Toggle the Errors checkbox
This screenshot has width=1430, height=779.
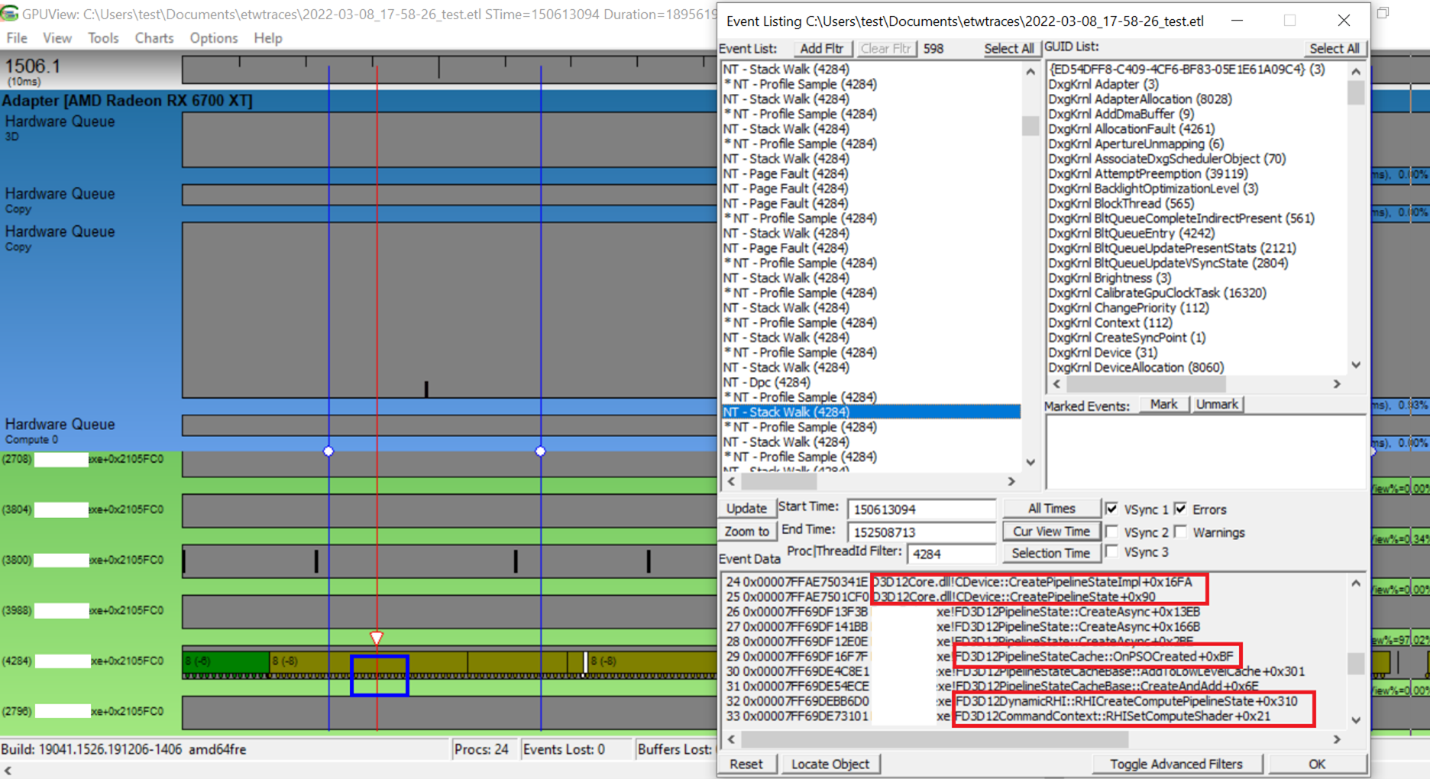pos(1181,508)
